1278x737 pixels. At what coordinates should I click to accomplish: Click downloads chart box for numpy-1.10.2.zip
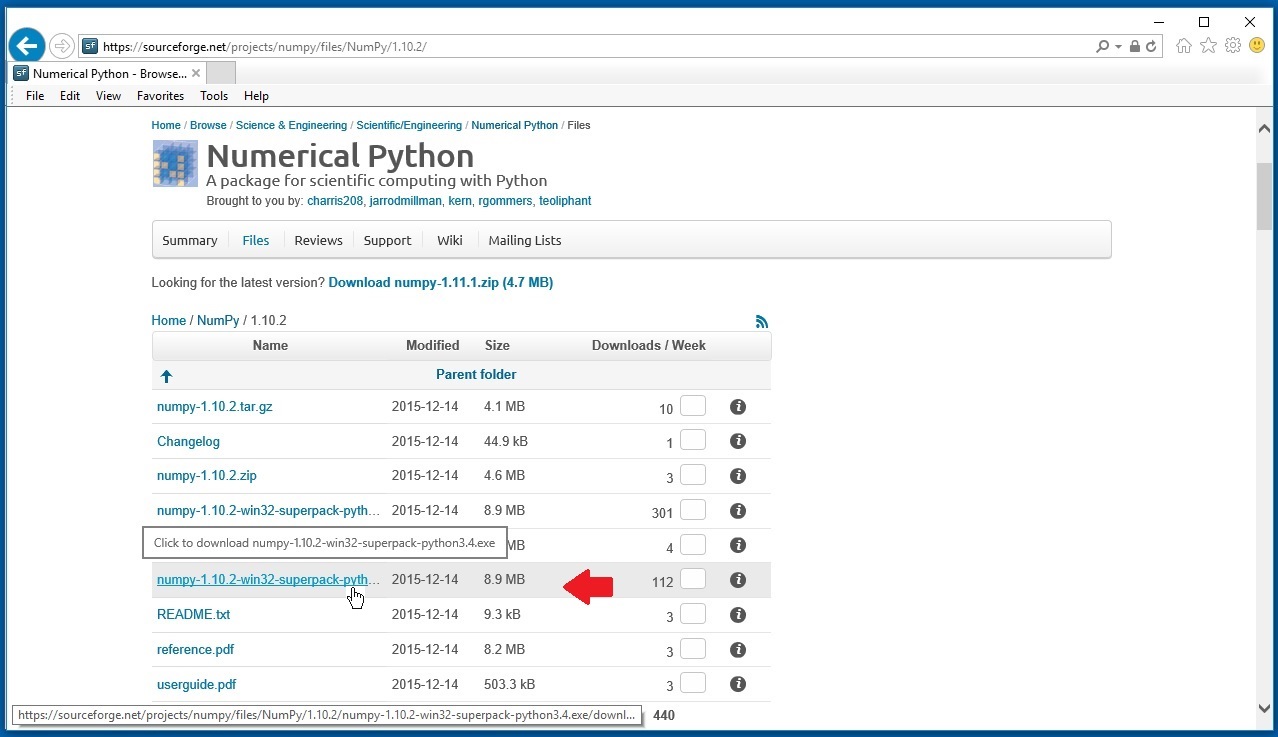click(693, 474)
